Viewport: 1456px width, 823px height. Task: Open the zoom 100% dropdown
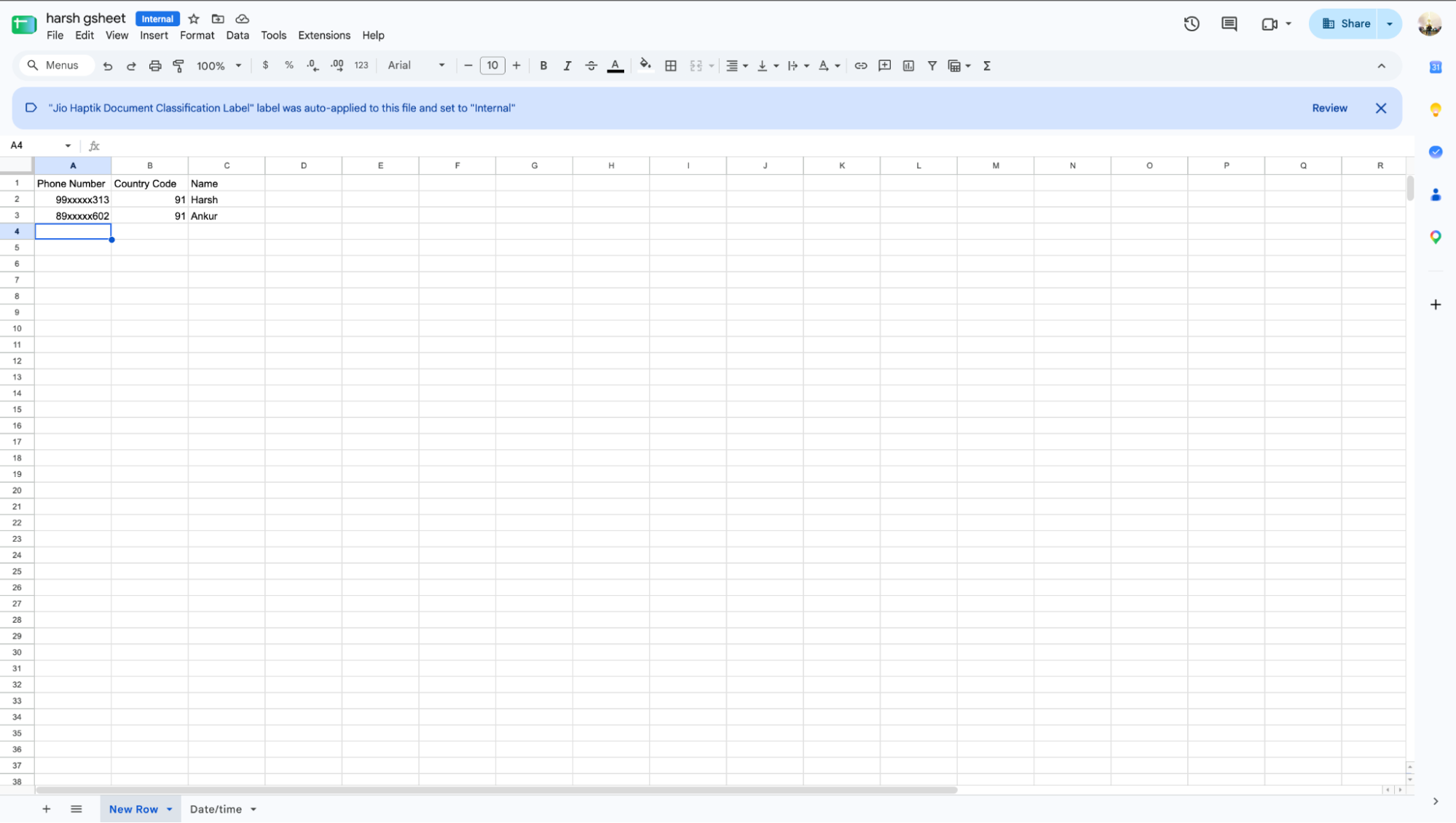[x=219, y=66]
